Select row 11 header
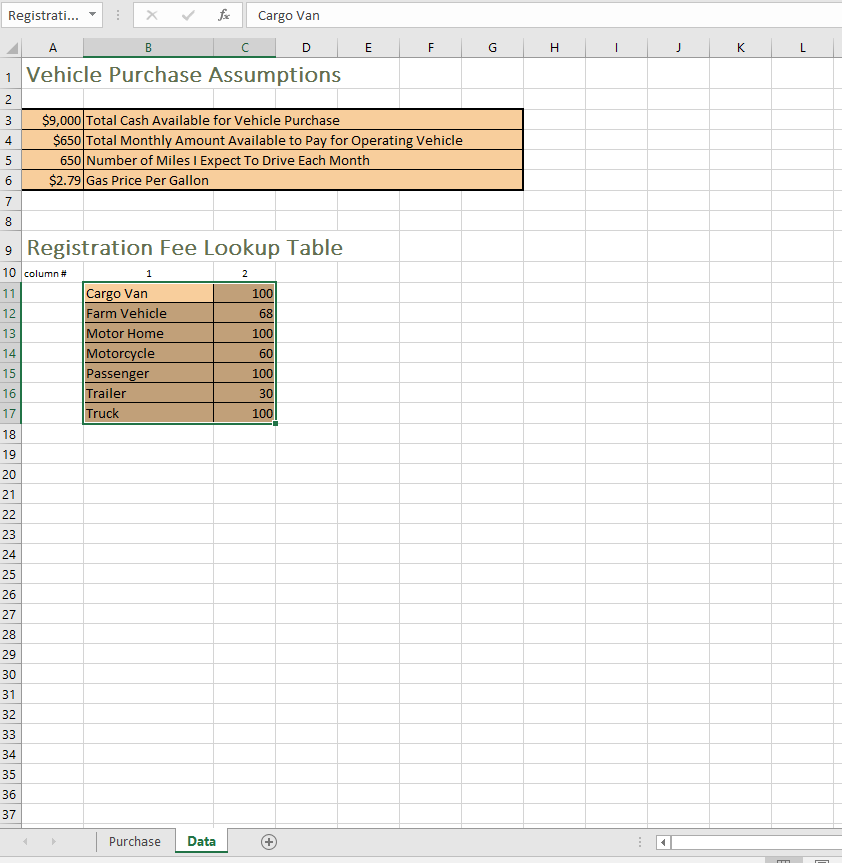The height and width of the screenshot is (863, 842). point(10,293)
